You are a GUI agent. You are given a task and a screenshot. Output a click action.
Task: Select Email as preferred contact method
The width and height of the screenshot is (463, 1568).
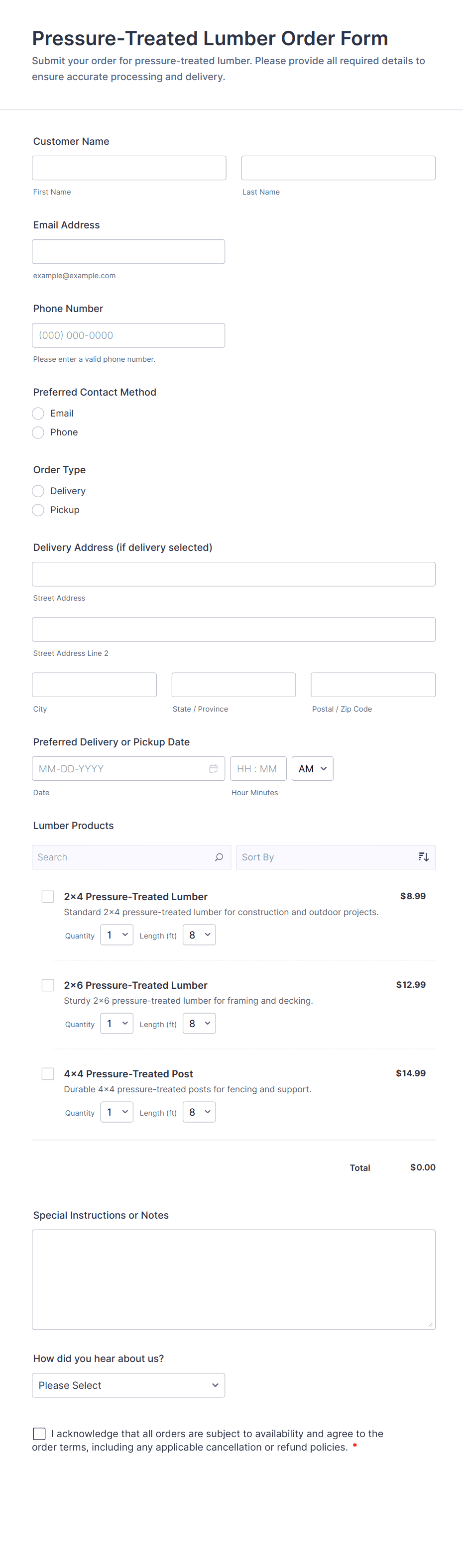pyautogui.click(x=38, y=414)
